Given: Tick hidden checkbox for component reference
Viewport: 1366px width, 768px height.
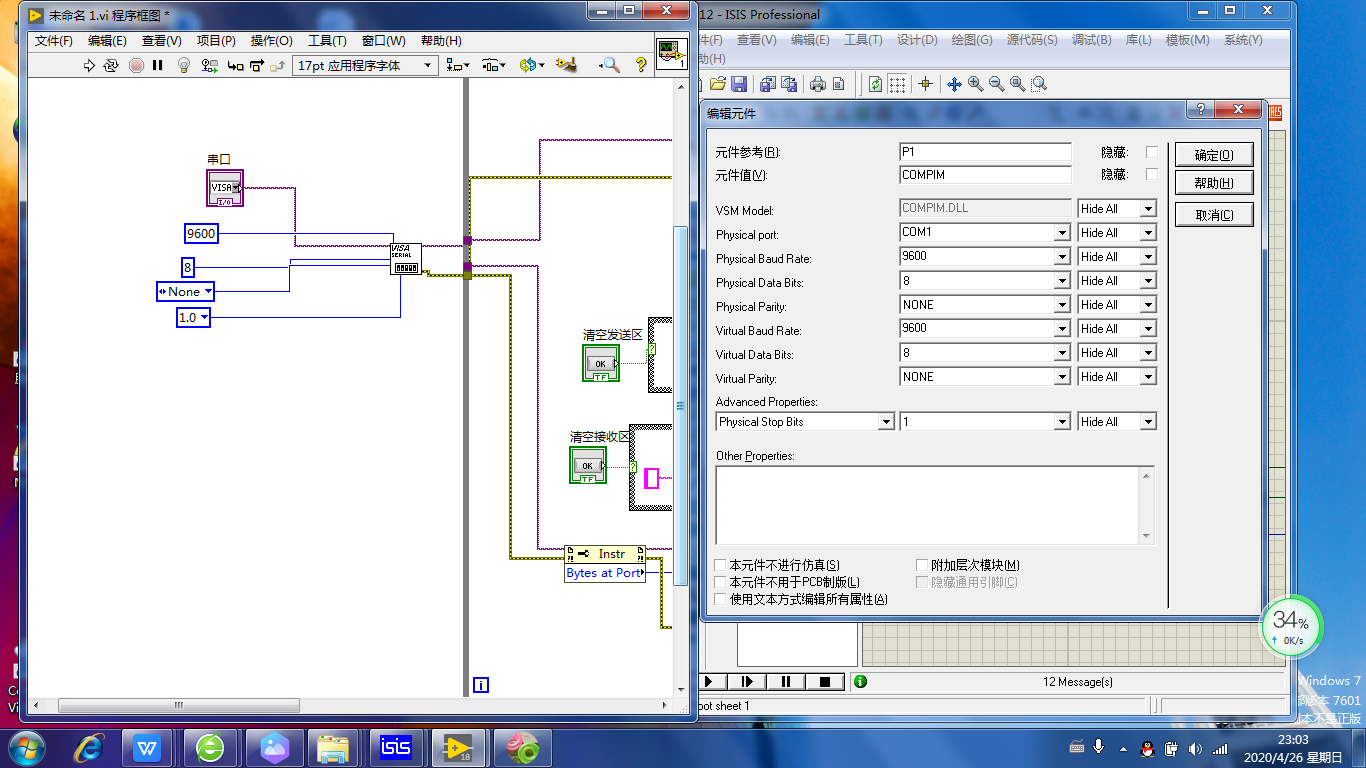Looking at the screenshot, I should pos(1151,152).
